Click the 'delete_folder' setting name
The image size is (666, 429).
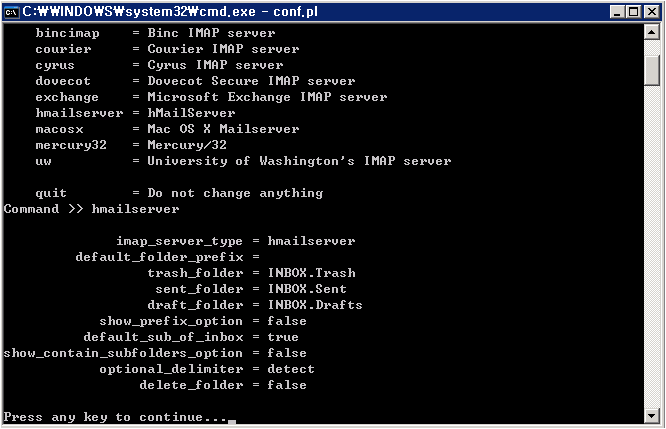[192, 385]
